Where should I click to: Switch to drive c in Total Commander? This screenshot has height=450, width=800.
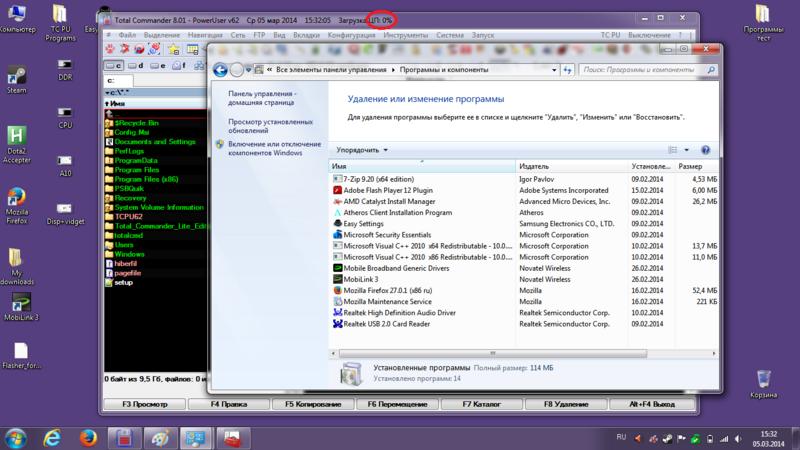[x=114, y=66]
